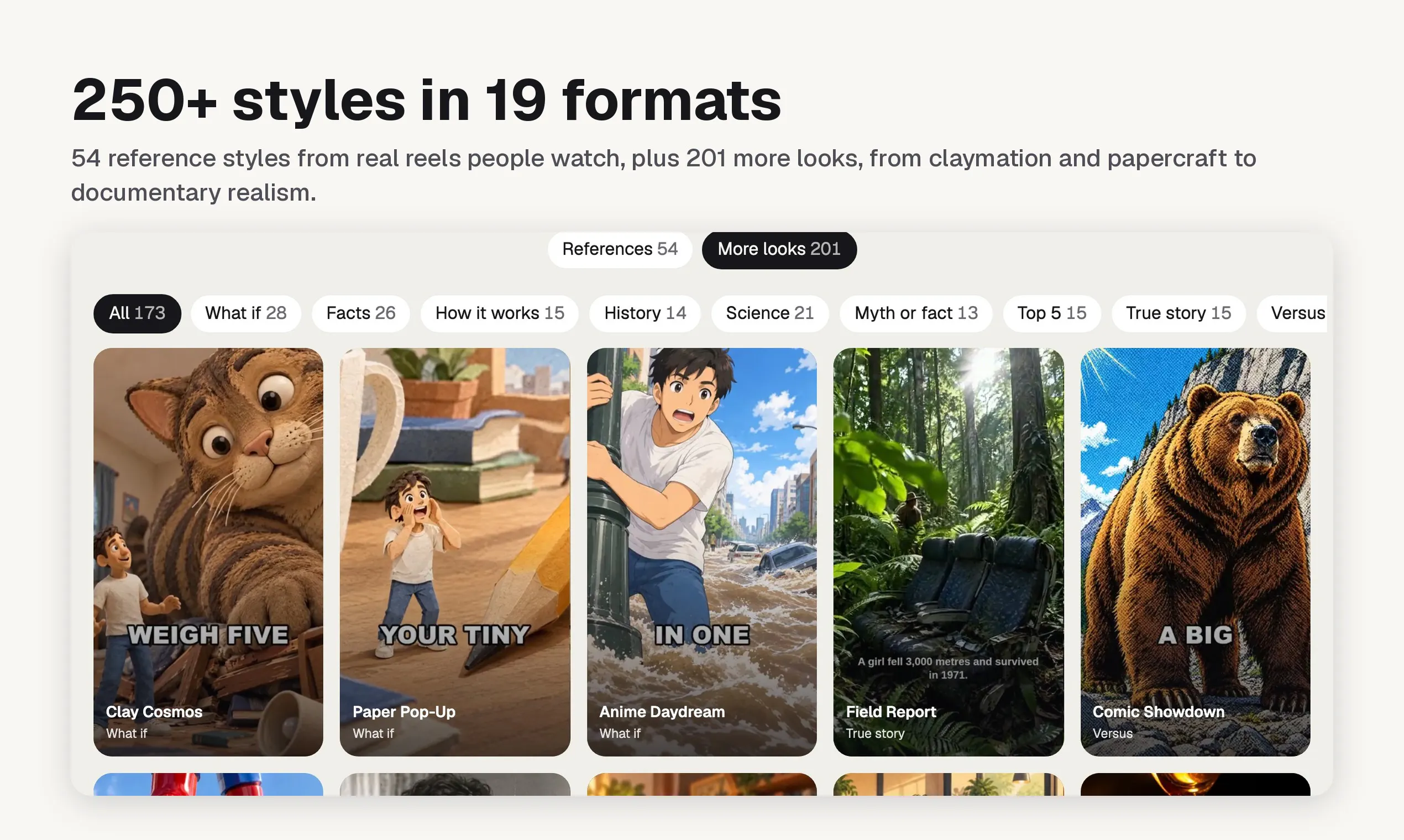Click the 'IN ONE' caption text
Viewport: 1404px width, 840px height.
click(x=702, y=635)
